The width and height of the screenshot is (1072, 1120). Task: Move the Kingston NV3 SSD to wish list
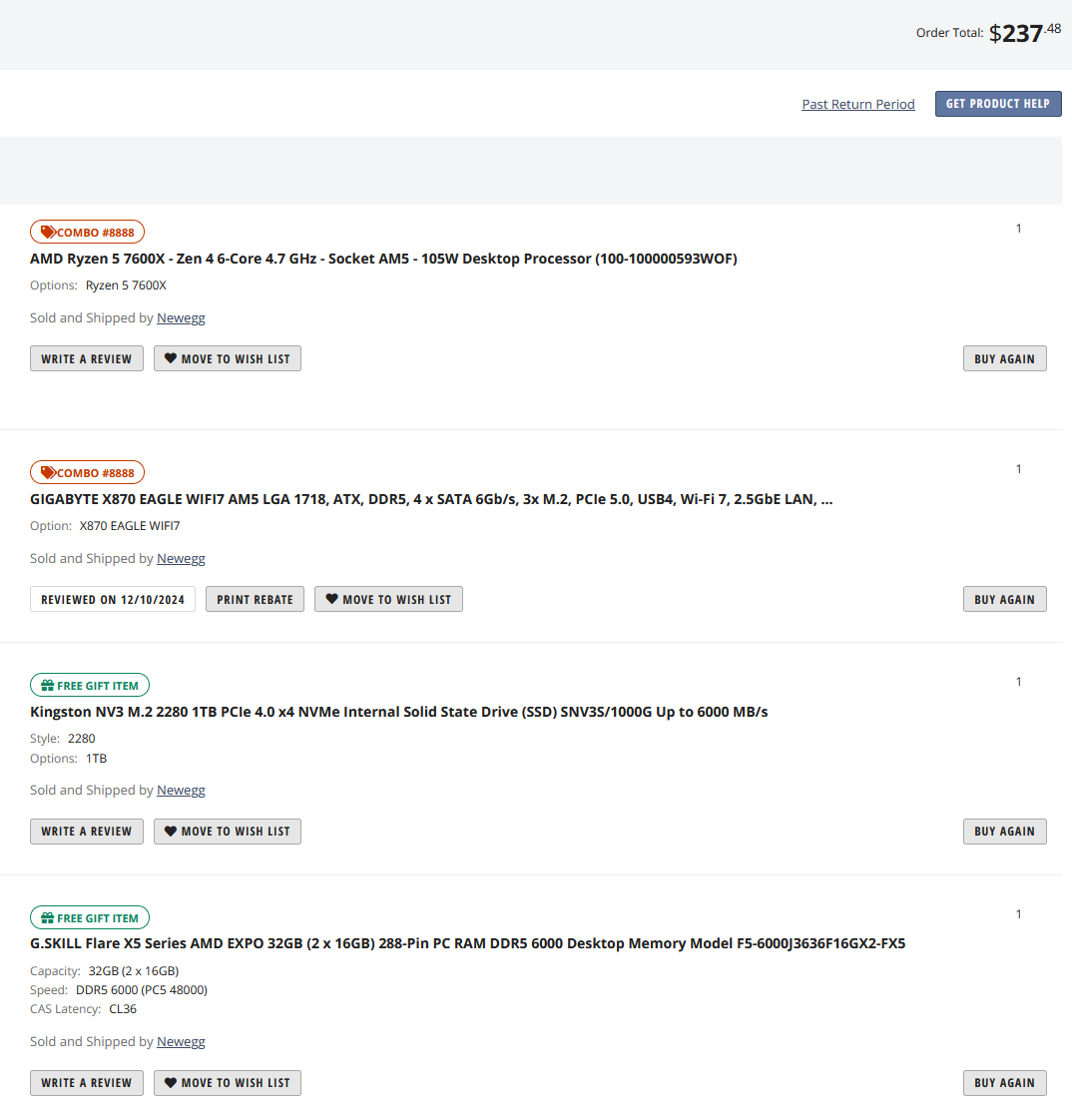[228, 832]
